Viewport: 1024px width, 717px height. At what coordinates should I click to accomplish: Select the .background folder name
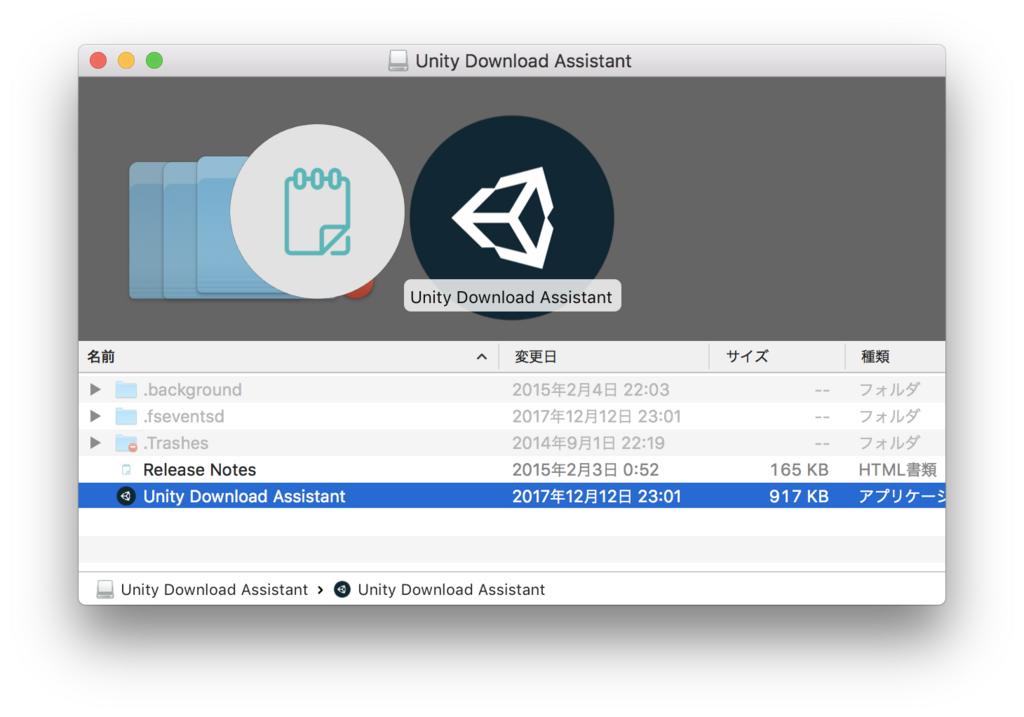pyautogui.click(x=192, y=390)
